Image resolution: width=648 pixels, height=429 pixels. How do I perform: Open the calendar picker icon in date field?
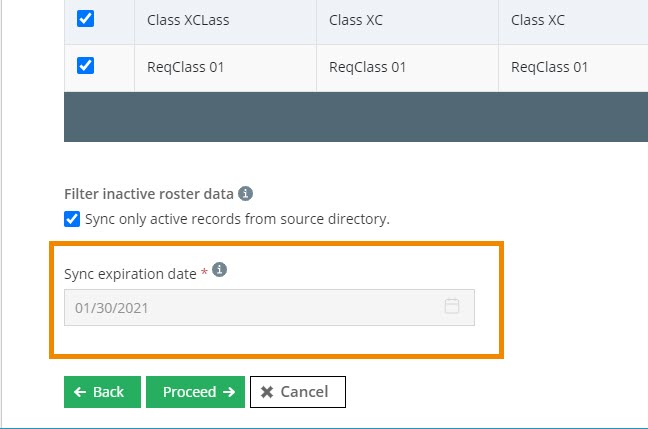tap(451, 307)
